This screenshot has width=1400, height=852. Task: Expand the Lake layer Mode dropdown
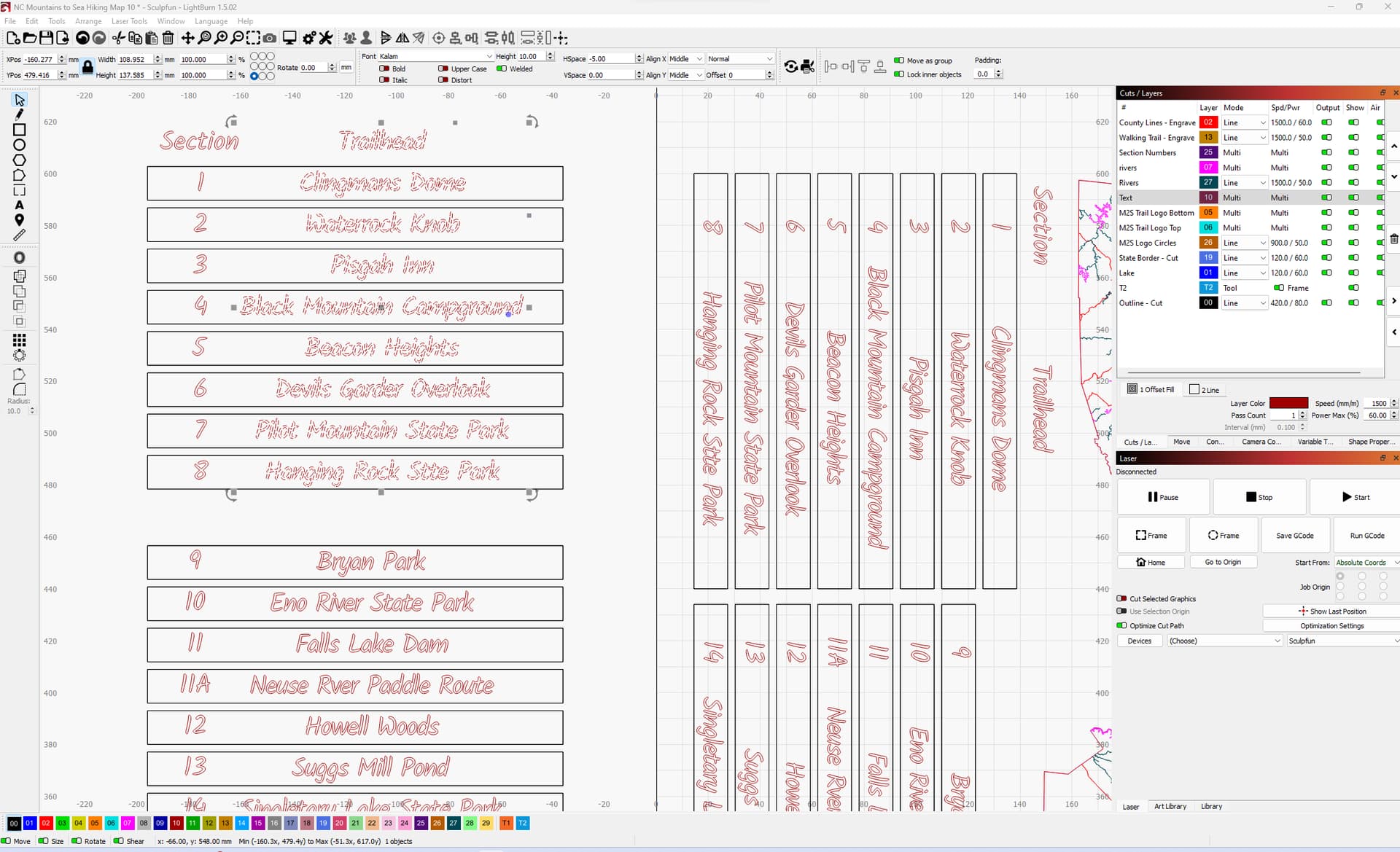tap(1244, 273)
